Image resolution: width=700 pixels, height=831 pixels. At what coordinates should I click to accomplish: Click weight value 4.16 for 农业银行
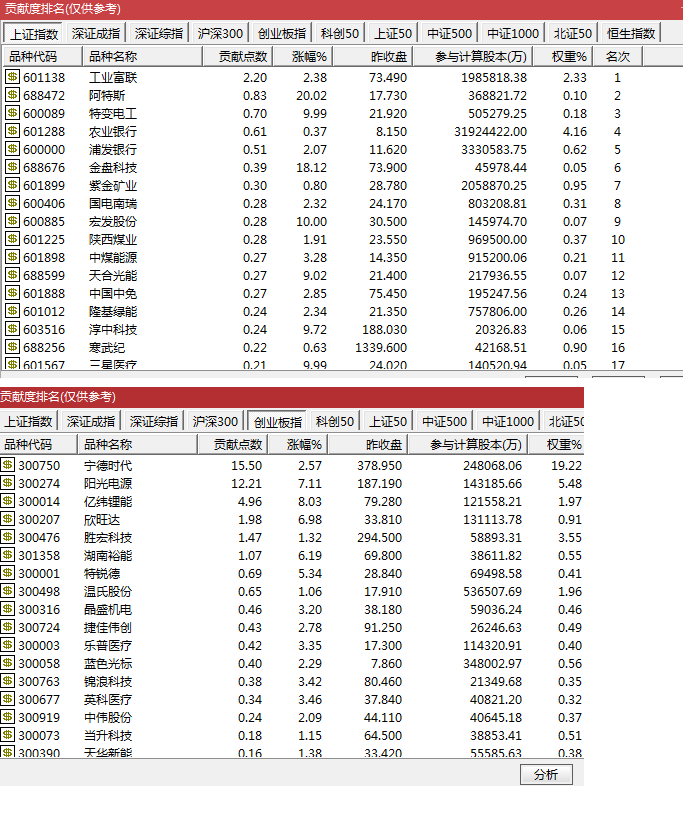(x=574, y=131)
